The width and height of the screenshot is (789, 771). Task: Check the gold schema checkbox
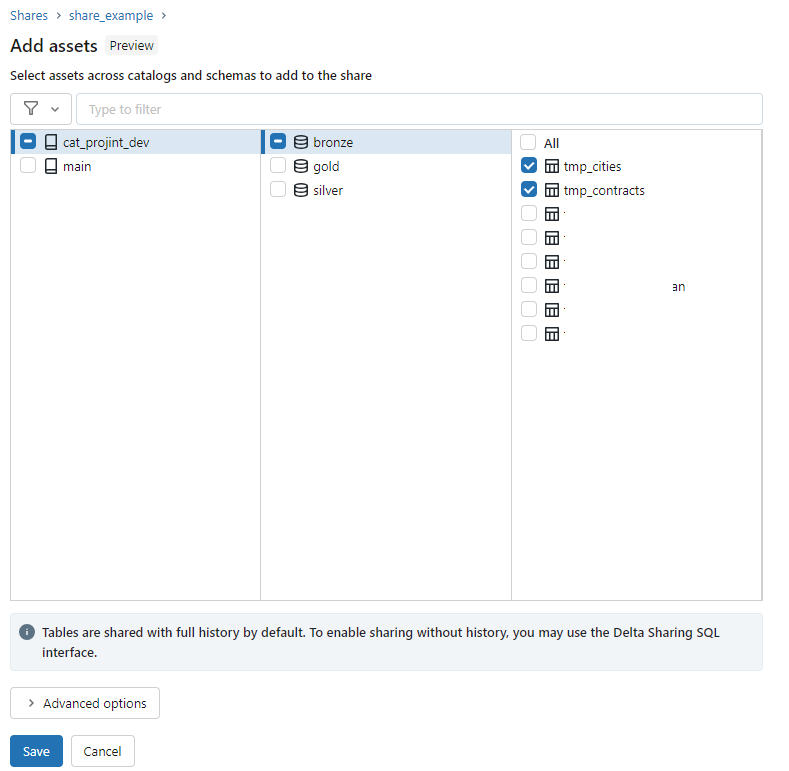pos(278,166)
